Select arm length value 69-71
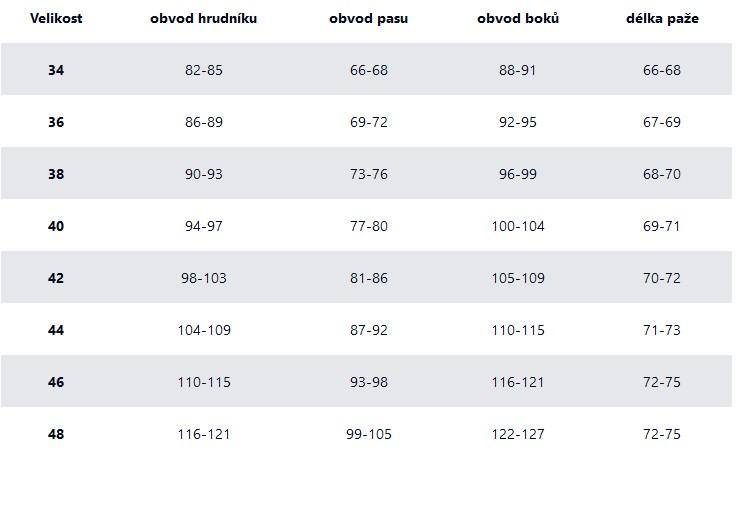Screen dimensions: 740x510 tap(662, 226)
